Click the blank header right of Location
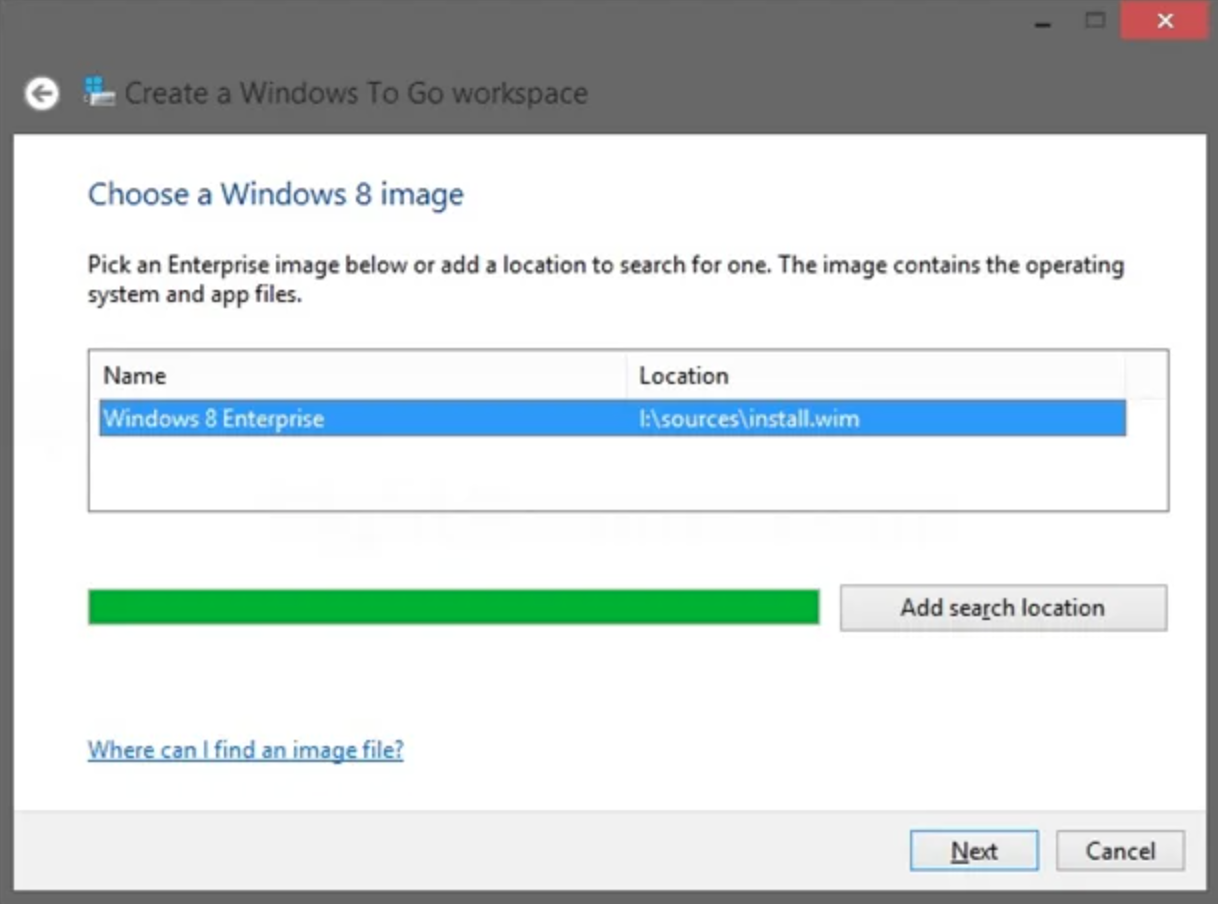1218x904 pixels. pyautogui.click(x=1145, y=376)
